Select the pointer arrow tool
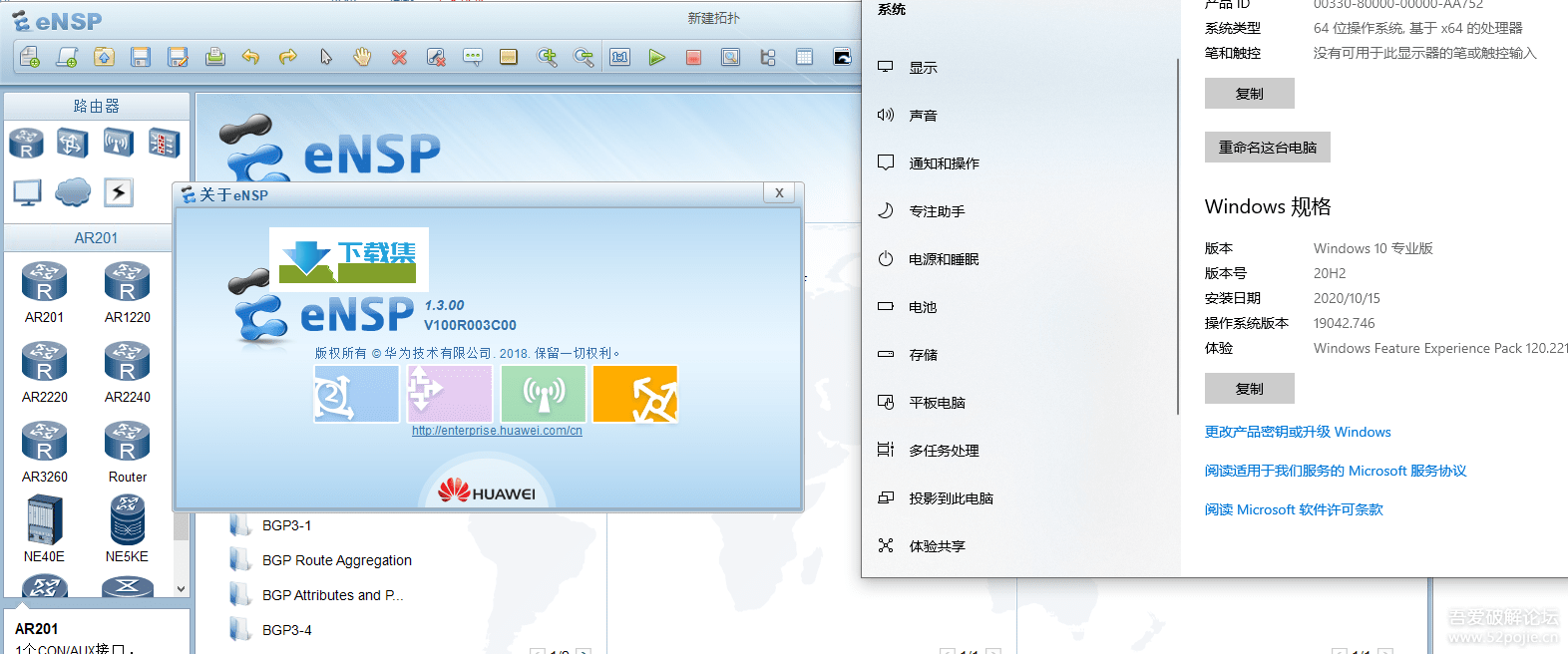The width and height of the screenshot is (1568, 654). (x=326, y=57)
